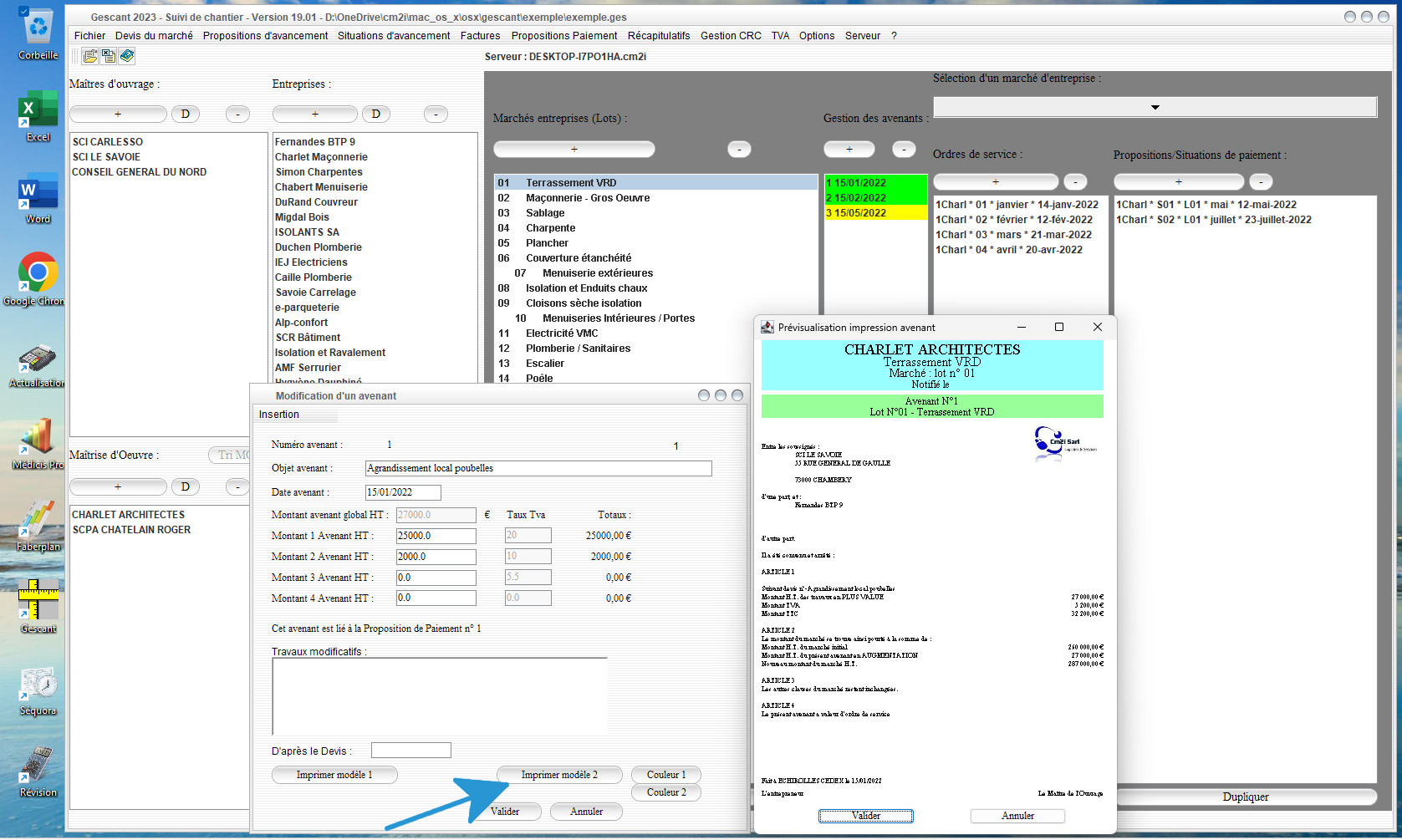Launch Word from the desktop shortcut
This screenshot has width=1402, height=840.
38,198
